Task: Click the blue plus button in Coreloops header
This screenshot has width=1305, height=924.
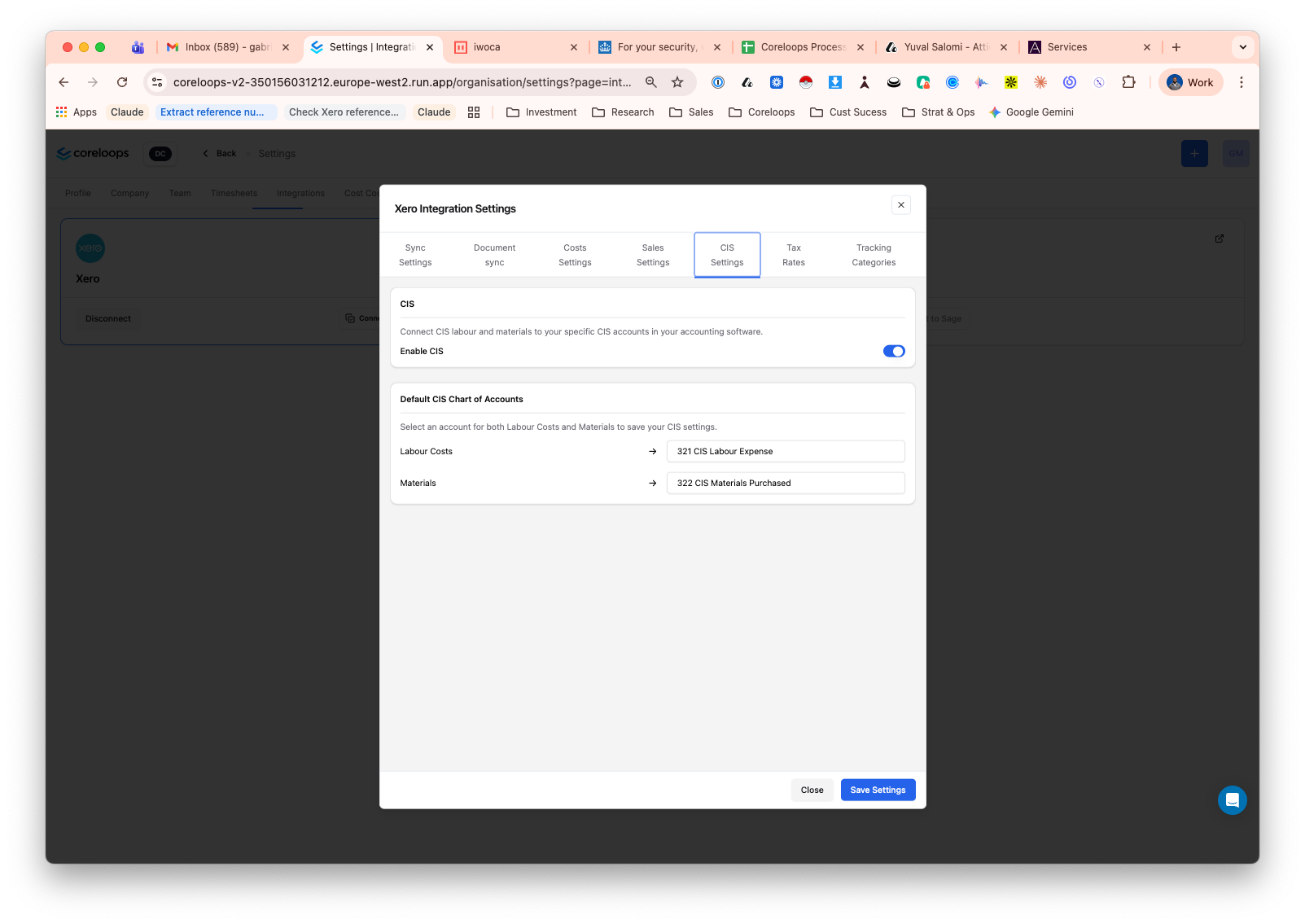Action: point(1194,154)
